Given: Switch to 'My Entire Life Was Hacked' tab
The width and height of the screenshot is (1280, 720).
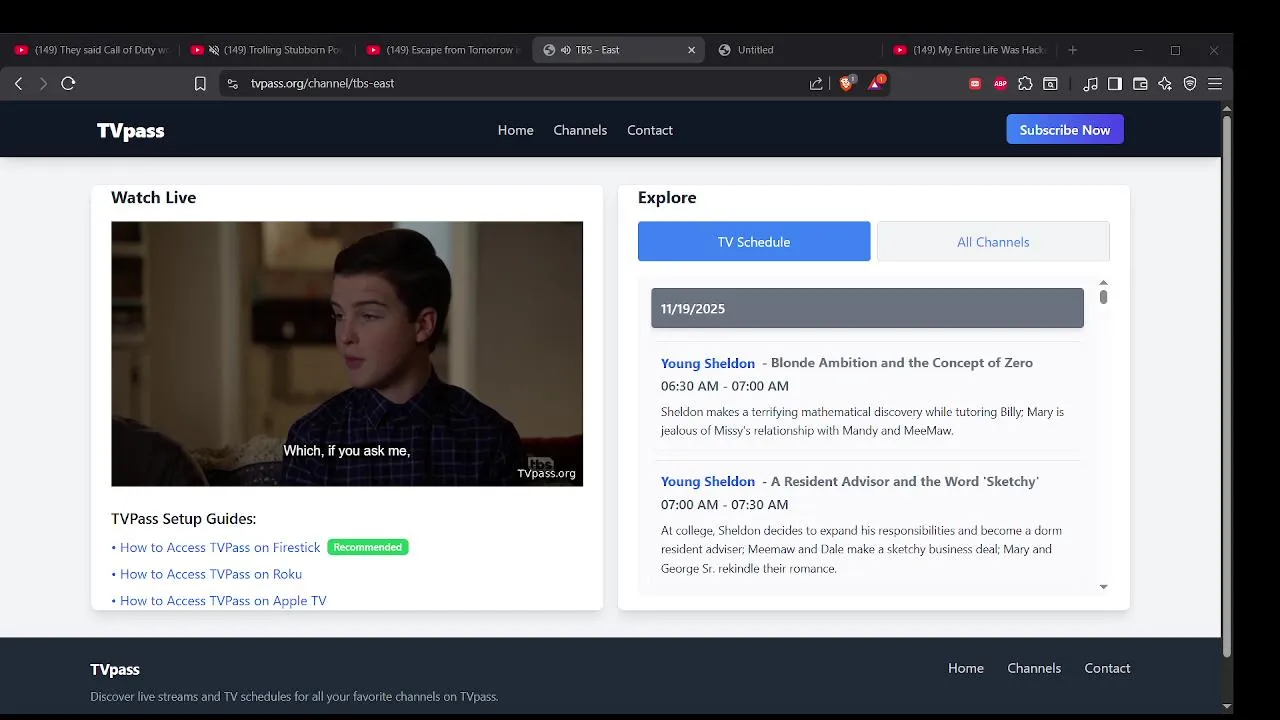Looking at the screenshot, I should [970, 50].
